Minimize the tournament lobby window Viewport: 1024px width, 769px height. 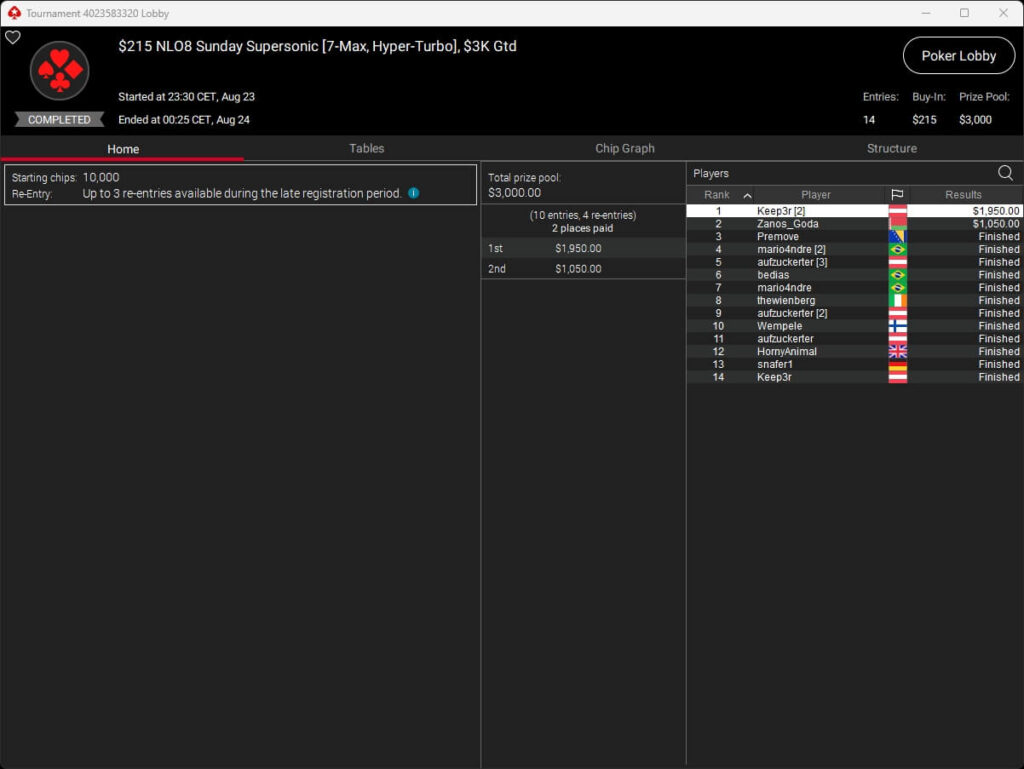[925, 13]
